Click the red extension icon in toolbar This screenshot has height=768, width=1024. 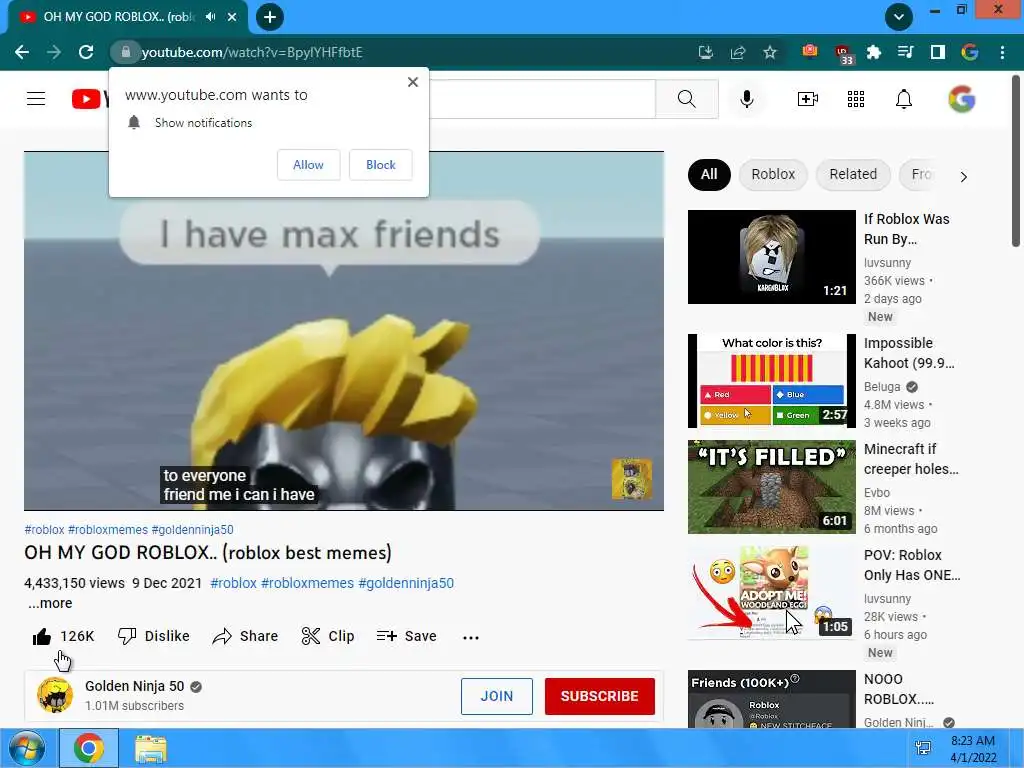(810, 51)
